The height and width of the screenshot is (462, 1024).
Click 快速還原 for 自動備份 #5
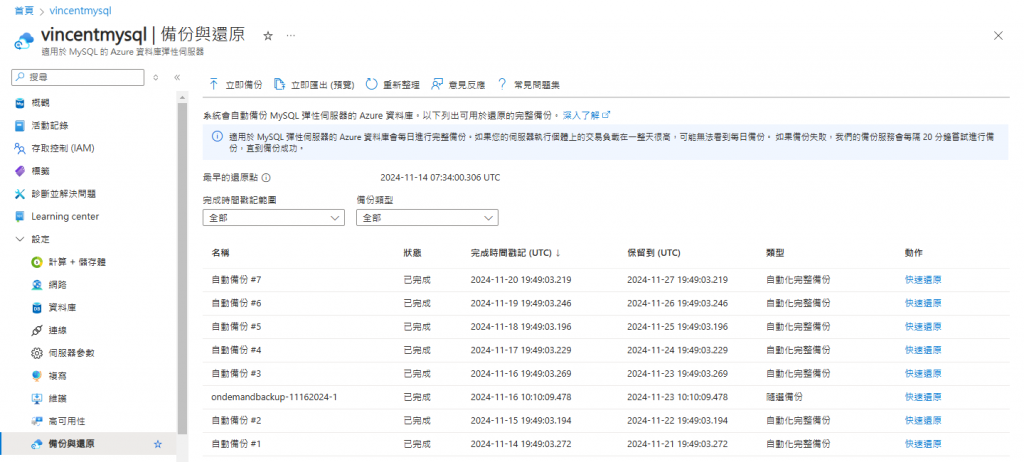coord(923,327)
